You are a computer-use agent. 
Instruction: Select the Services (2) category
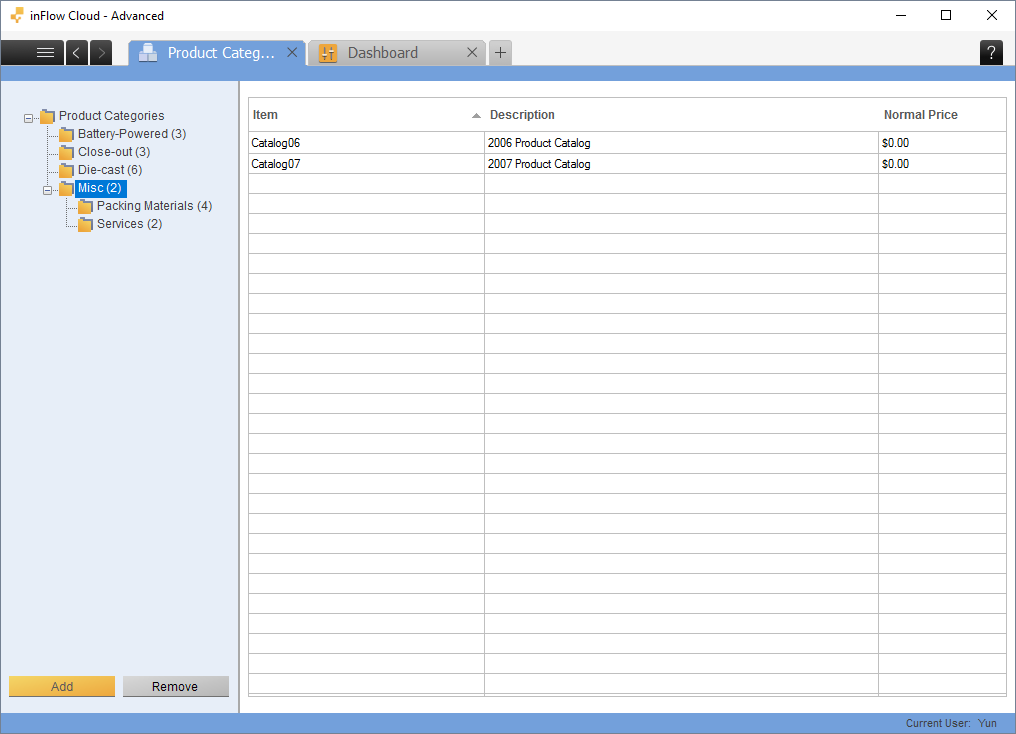click(130, 224)
